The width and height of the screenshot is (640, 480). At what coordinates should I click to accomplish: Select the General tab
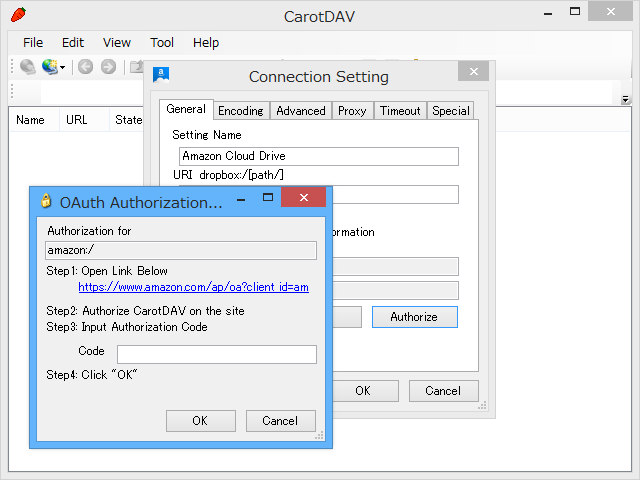click(x=186, y=109)
